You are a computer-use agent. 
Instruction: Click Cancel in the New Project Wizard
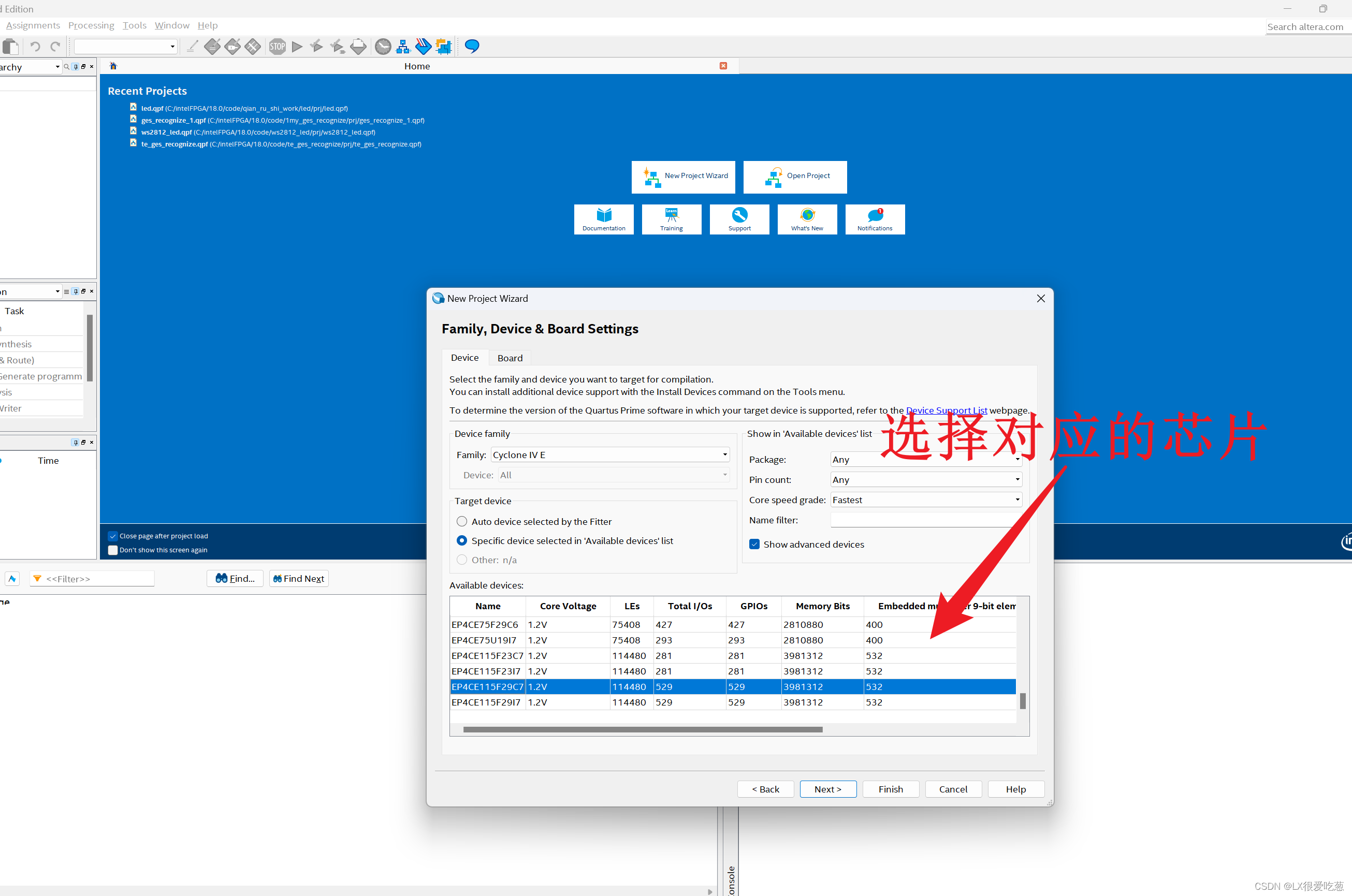pos(954,789)
